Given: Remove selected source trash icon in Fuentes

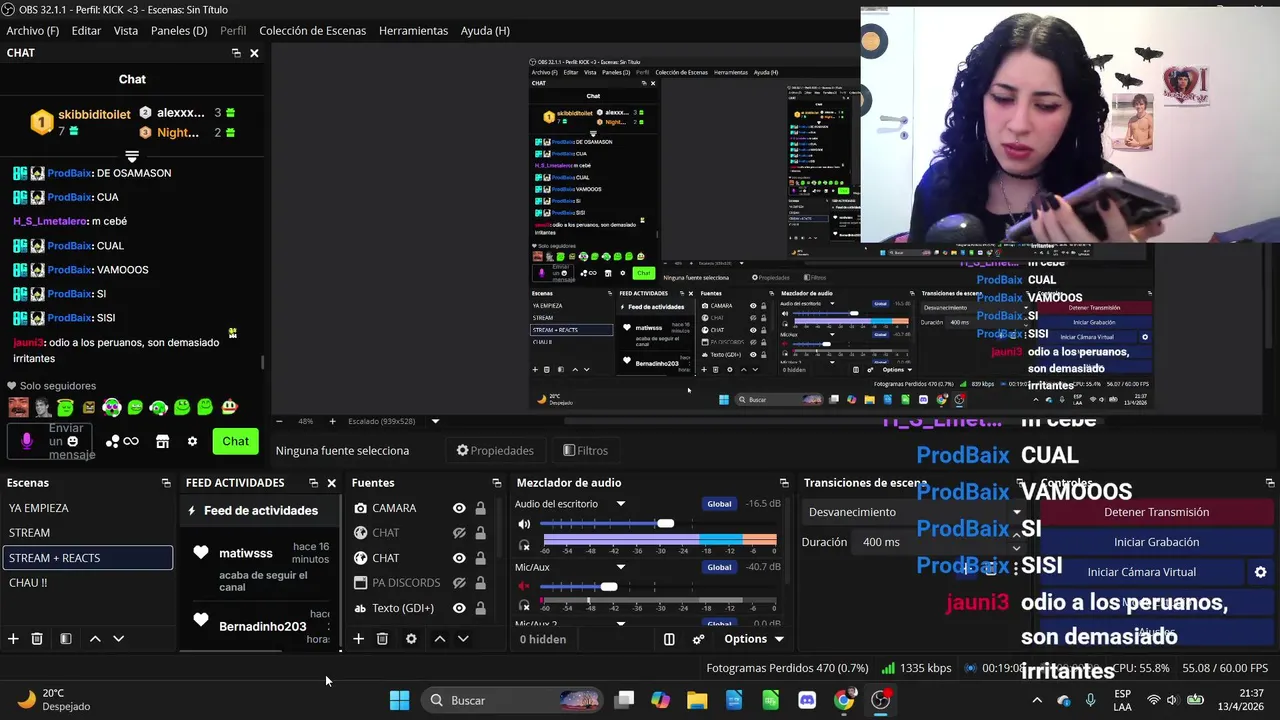Looking at the screenshot, I should click(382, 639).
